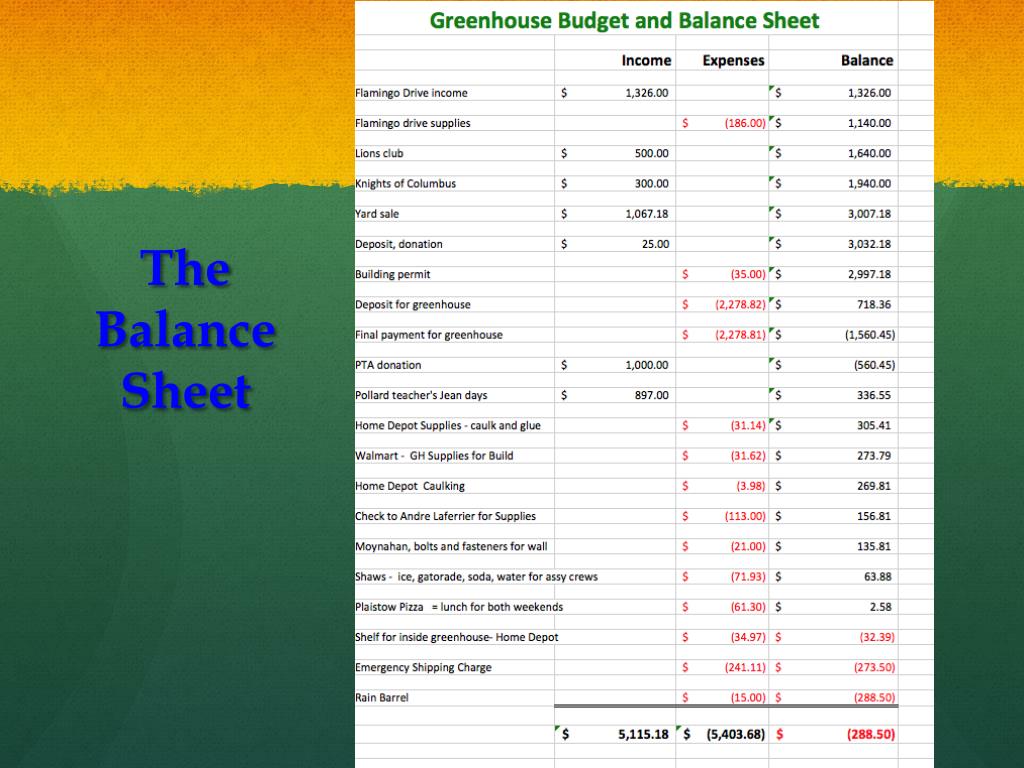This screenshot has height=768, width=1024.
Task: Select the balance value 3,032.18
Action: click(x=869, y=244)
